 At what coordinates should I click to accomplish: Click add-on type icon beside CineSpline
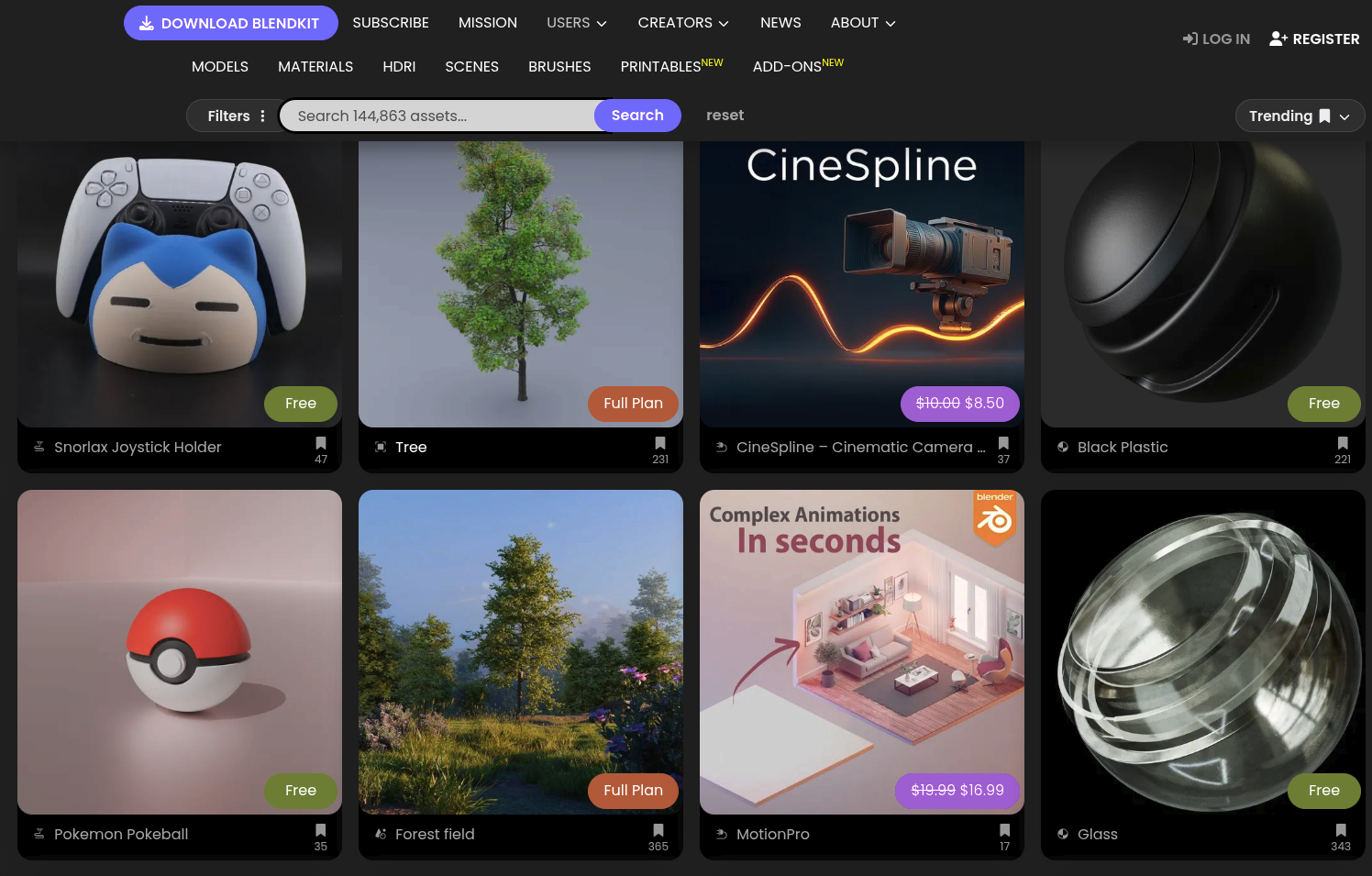click(722, 447)
